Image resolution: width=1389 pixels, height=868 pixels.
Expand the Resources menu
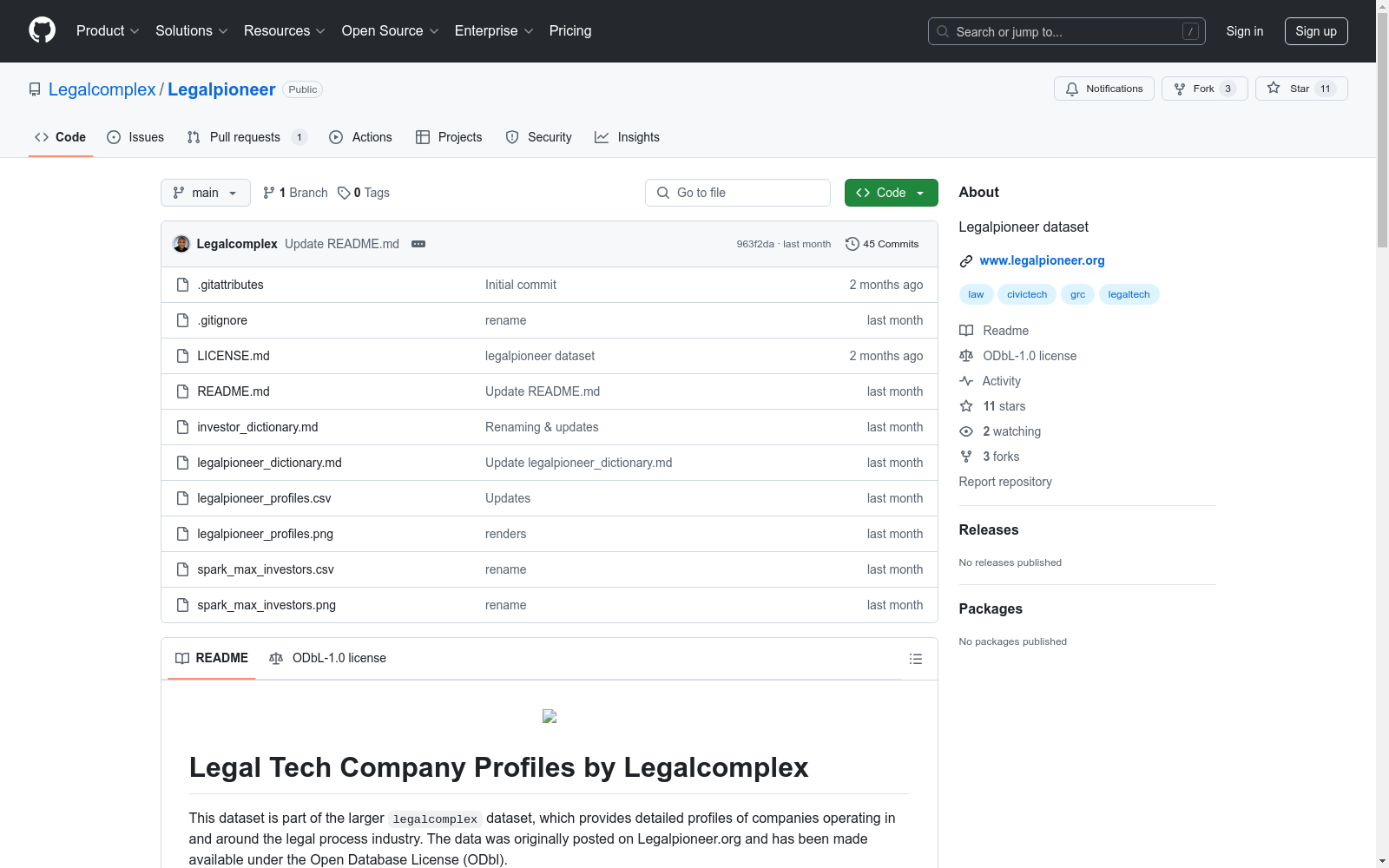(x=285, y=31)
